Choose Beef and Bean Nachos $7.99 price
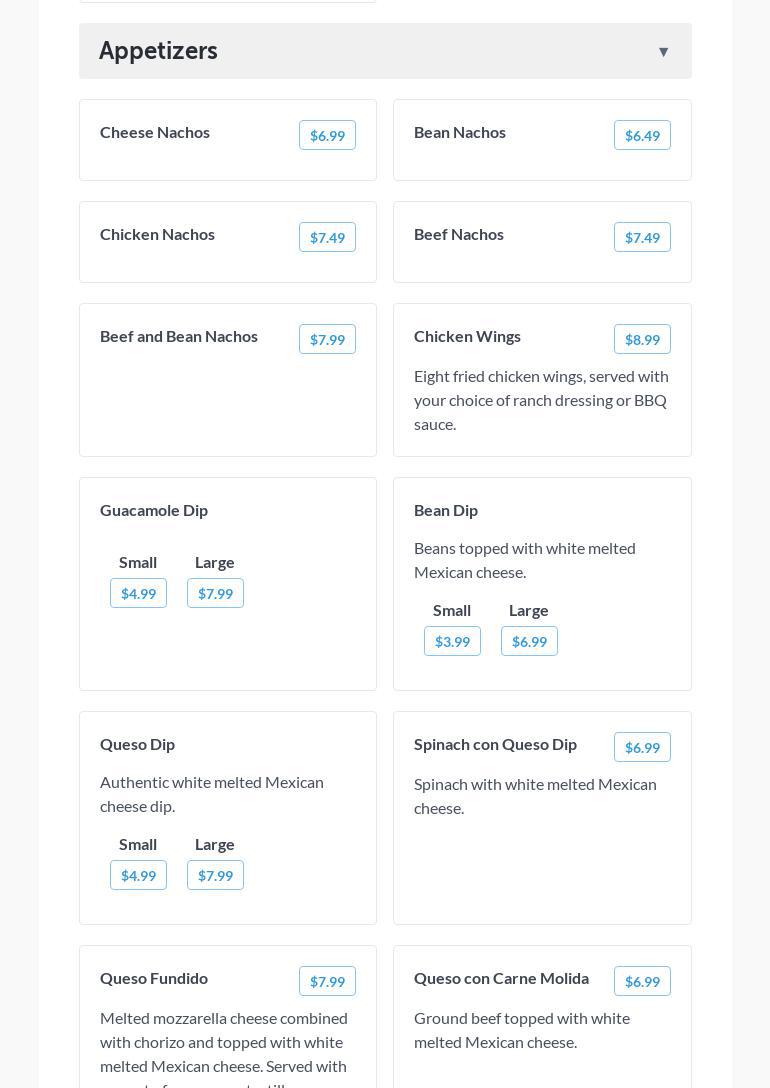The image size is (770, 1088). (327, 340)
